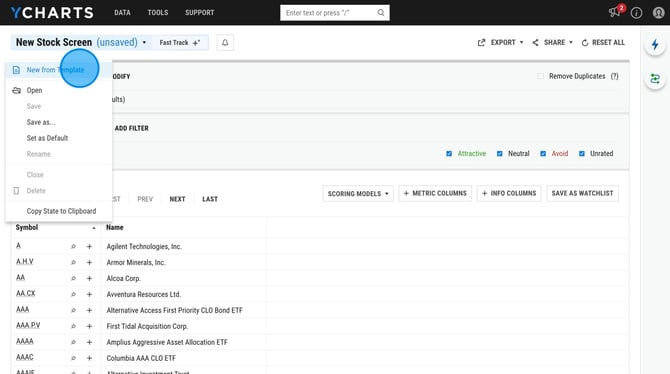Expand the screen title dropdown arrow
The image size is (670, 374).
[x=144, y=42]
